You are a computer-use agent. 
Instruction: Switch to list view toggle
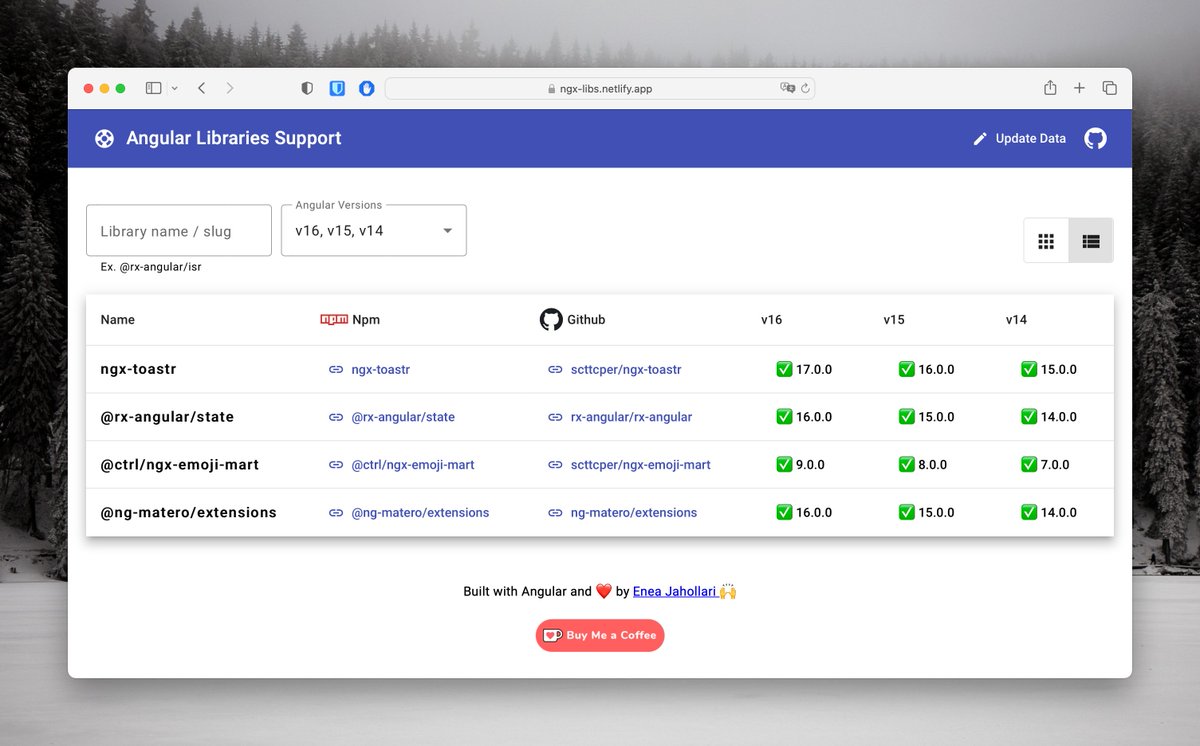click(x=1091, y=241)
